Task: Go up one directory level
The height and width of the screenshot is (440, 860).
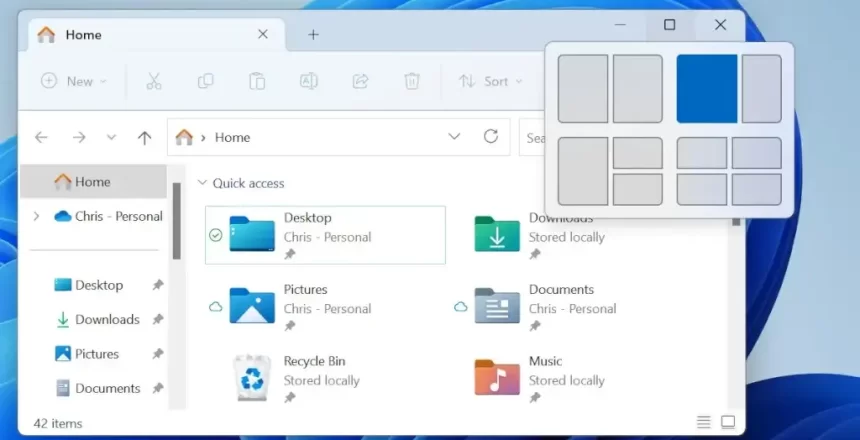Action: [x=144, y=138]
